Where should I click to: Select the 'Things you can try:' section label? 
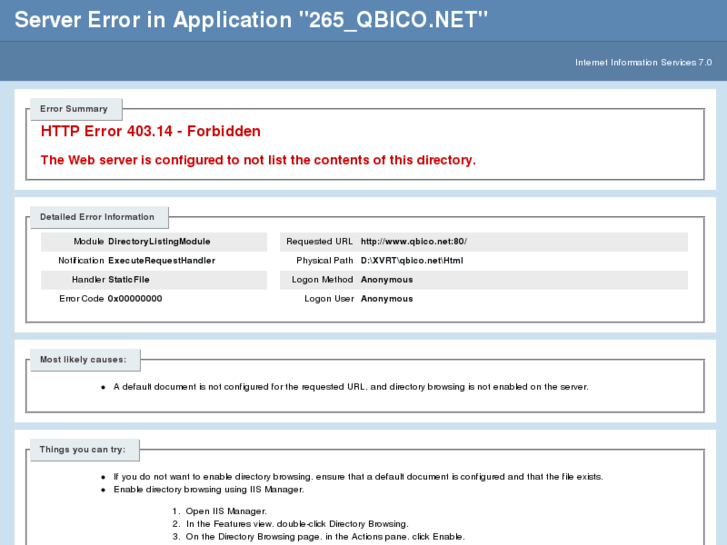tap(83, 449)
